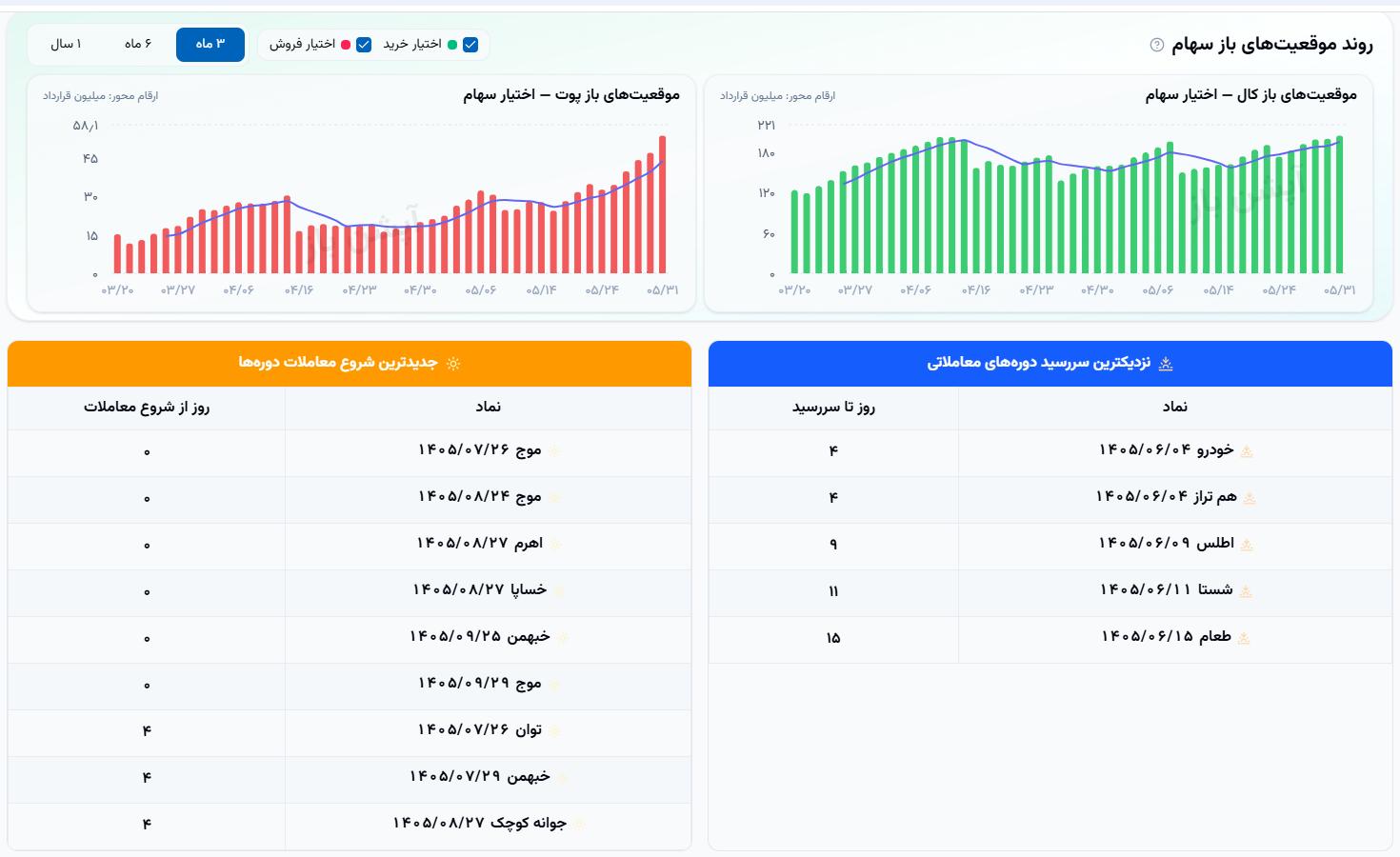Click the expiry icon next to «طعام ۱۴۰۵/۰۶/۱۵»
The image size is (1400, 857).
(x=1244, y=638)
